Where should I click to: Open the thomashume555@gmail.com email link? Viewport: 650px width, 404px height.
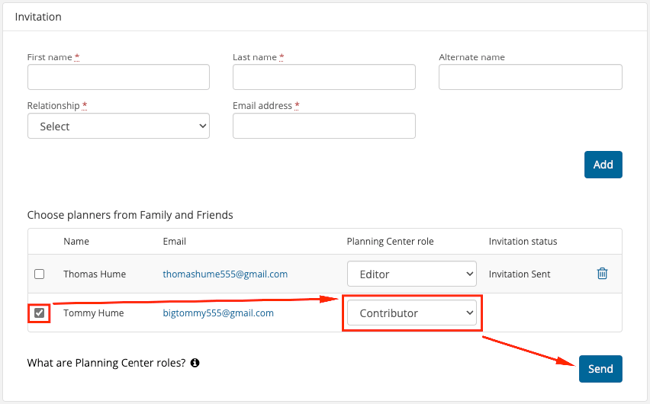pos(225,274)
